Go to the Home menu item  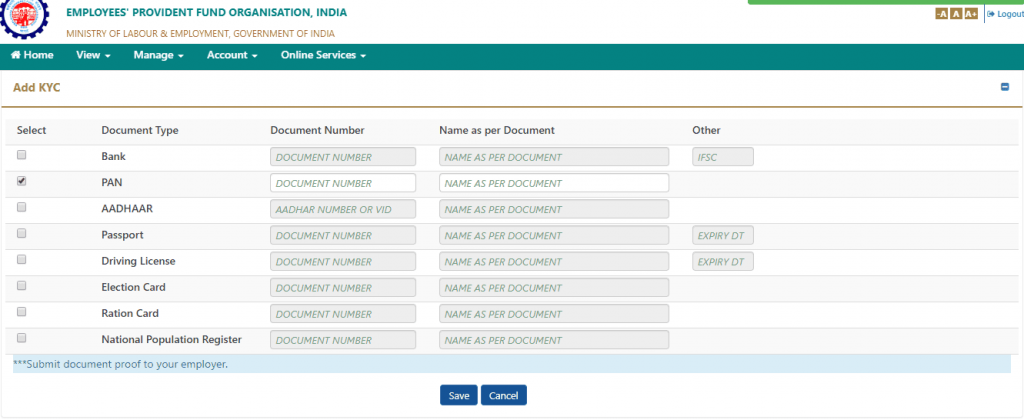(x=32, y=56)
